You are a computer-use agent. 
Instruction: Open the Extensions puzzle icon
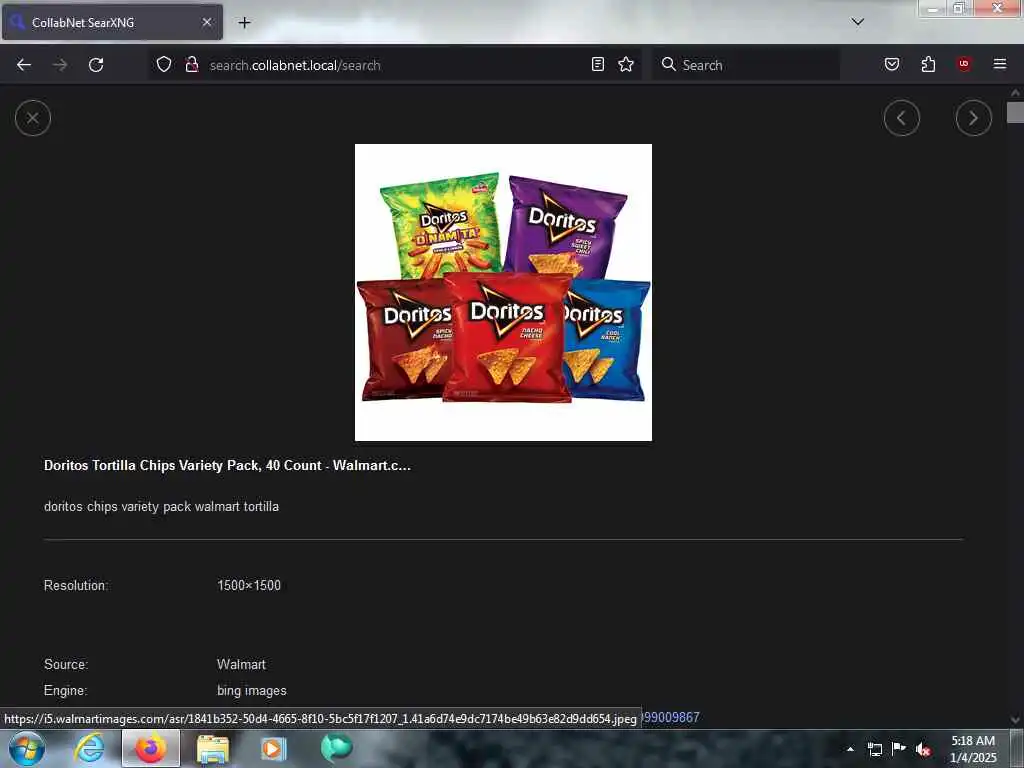pos(928,64)
